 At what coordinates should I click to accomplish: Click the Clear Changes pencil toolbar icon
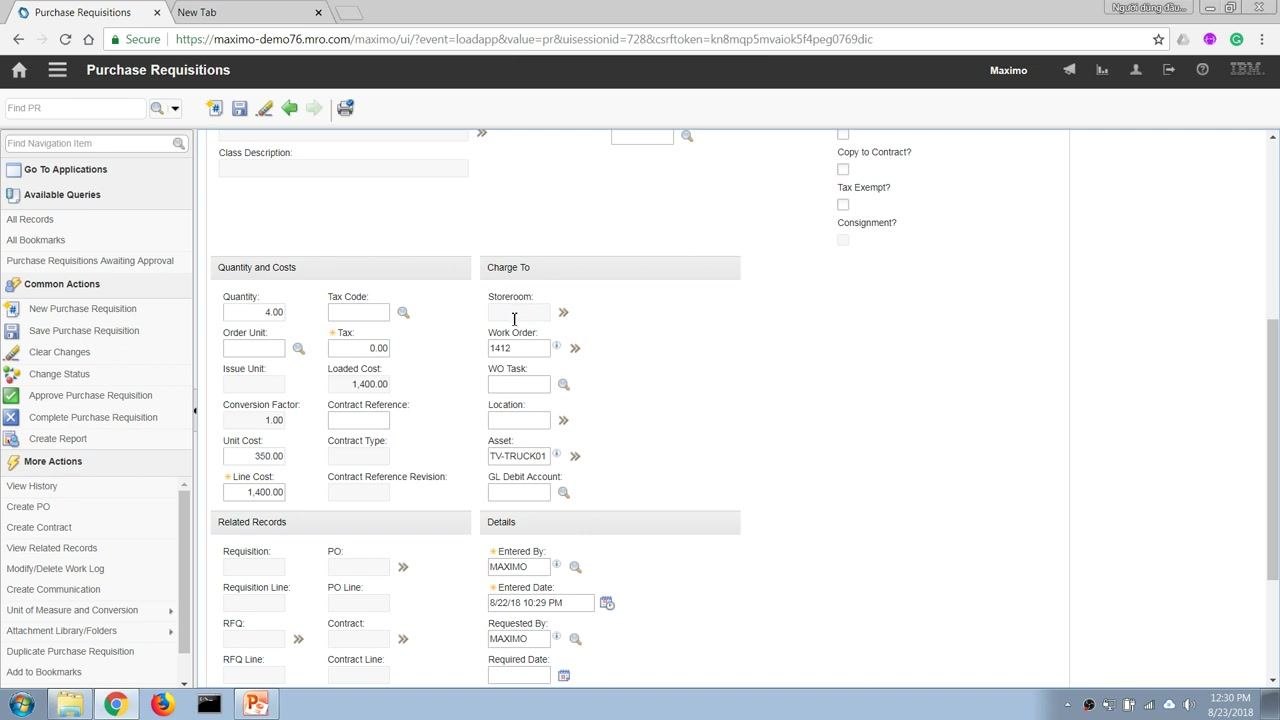click(264, 108)
